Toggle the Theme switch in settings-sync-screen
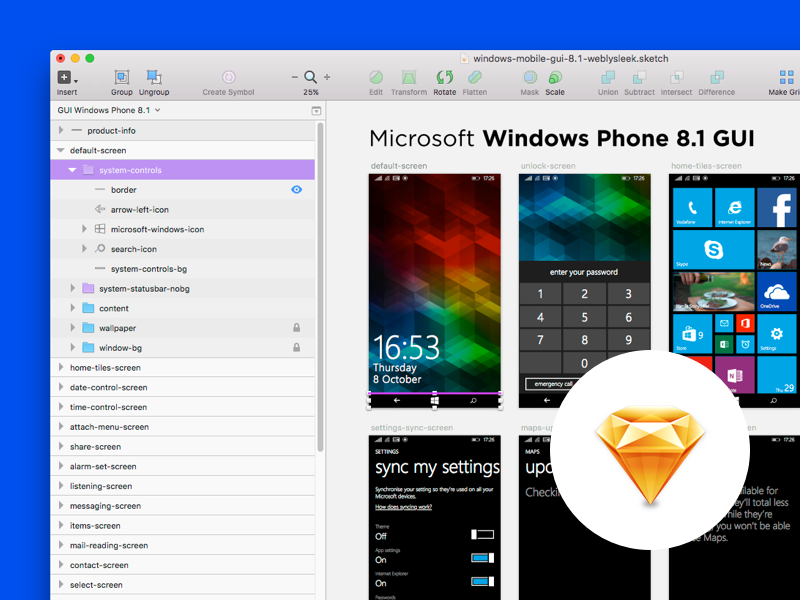Viewport: 800px width, 600px height. (482, 534)
